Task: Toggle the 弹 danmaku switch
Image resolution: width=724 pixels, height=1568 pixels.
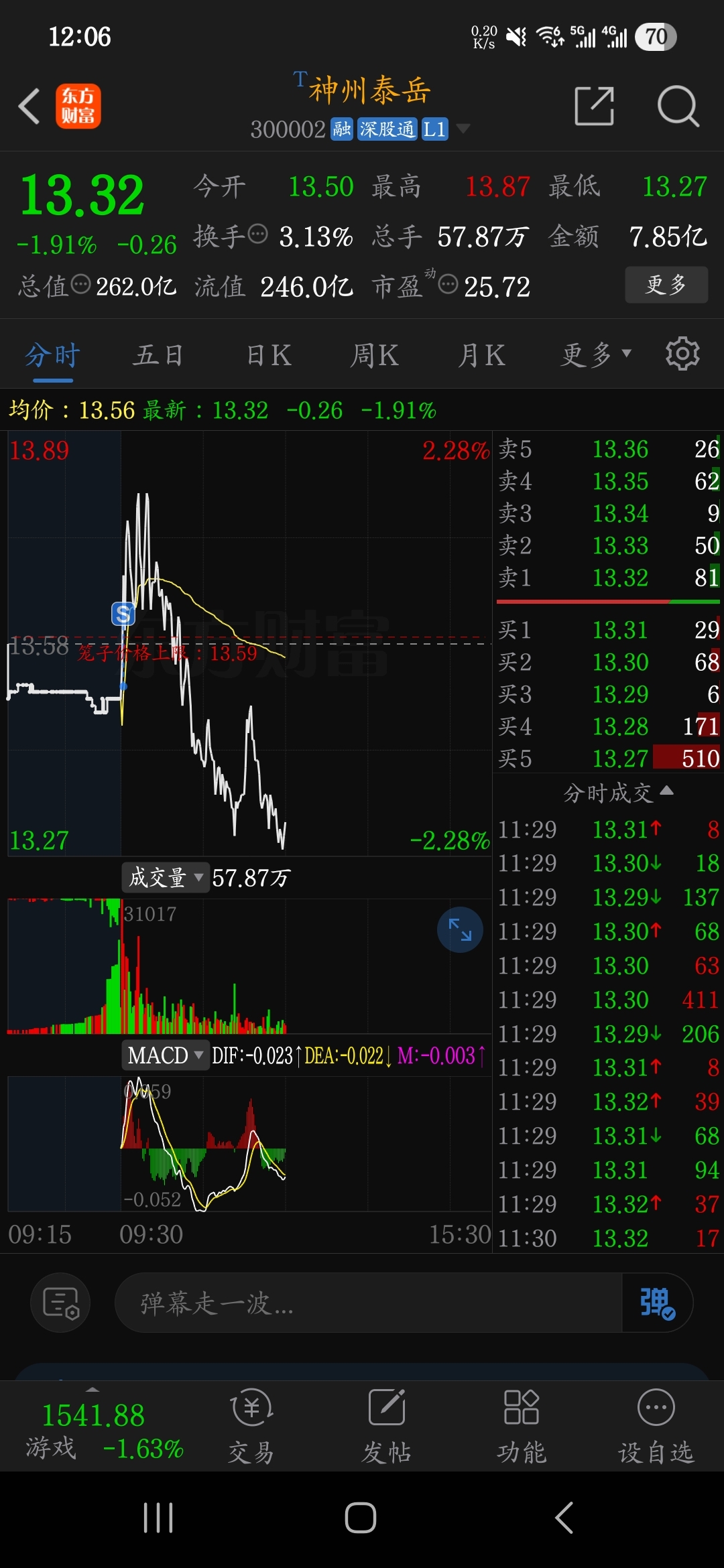Action: (656, 1303)
